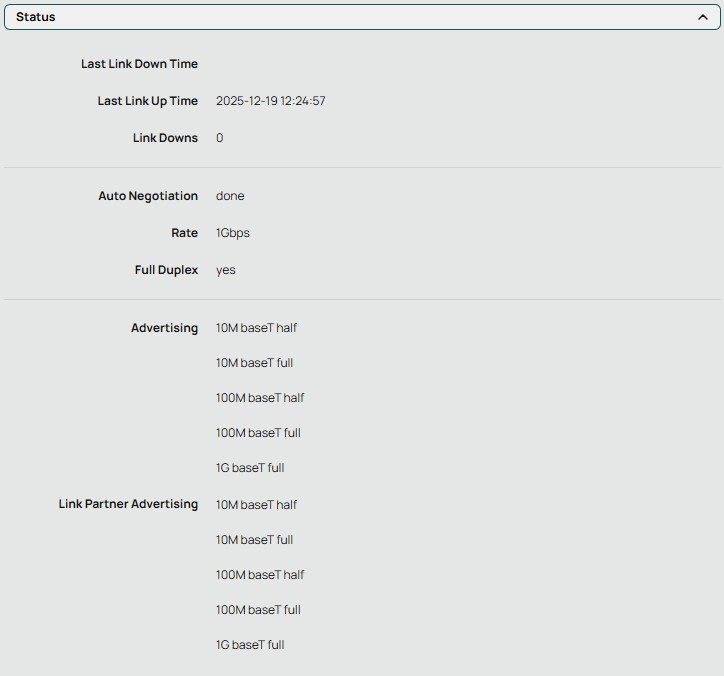Click the Auto Negotiation value done
The height and width of the screenshot is (676, 724).
click(230, 196)
